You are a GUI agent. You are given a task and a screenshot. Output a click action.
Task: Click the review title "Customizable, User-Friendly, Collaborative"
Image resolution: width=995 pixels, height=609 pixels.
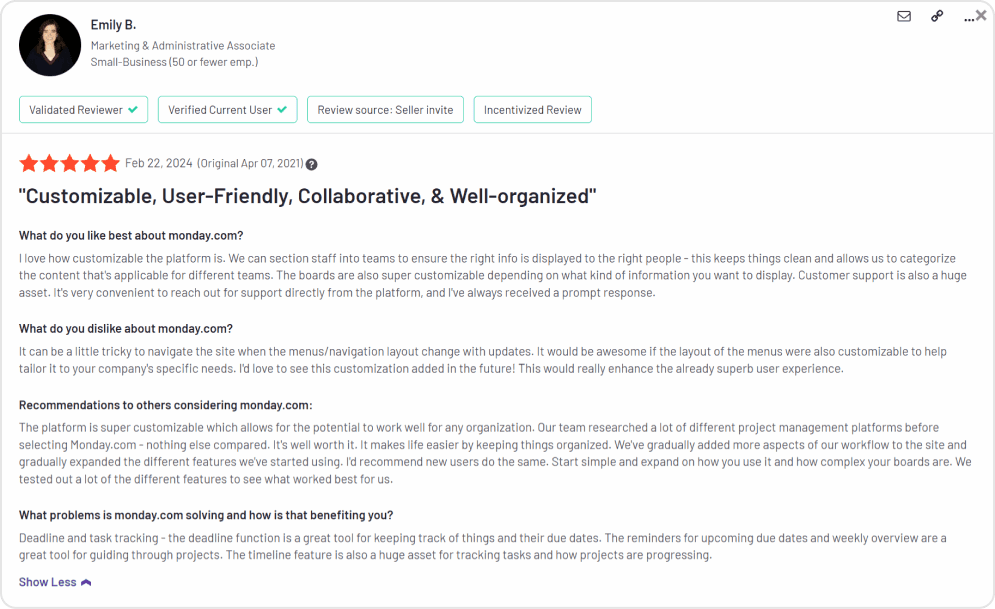pyautogui.click(x=308, y=196)
